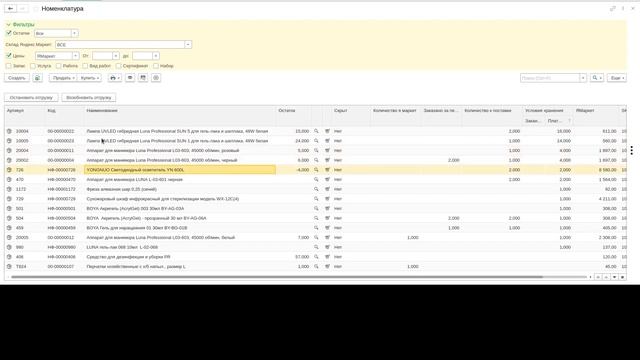Click the magnifier icon in row 1172
This screenshot has width=640, height=360.
[316, 189]
